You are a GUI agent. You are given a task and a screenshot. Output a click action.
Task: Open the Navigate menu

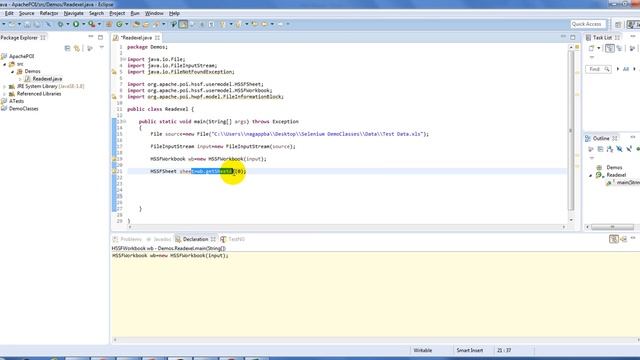click(73, 13)
